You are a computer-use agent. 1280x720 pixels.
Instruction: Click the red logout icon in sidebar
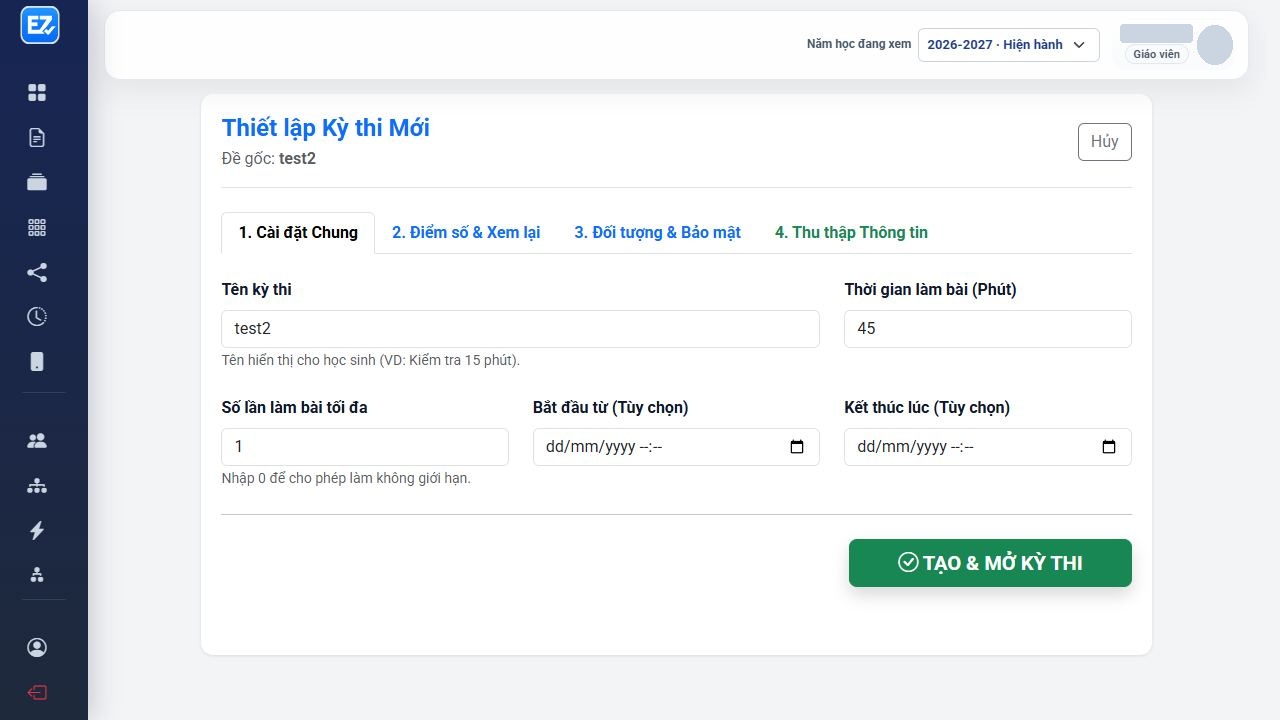[x=37, y=693]
